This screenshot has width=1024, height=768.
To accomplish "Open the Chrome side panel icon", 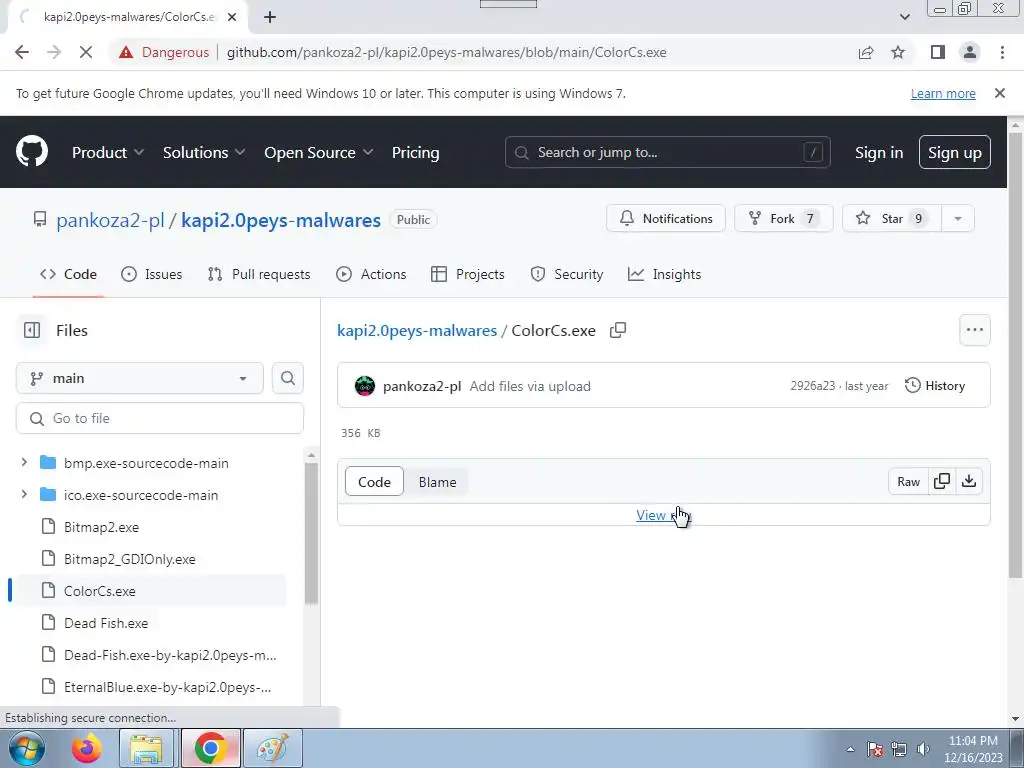I will (938, 52).
